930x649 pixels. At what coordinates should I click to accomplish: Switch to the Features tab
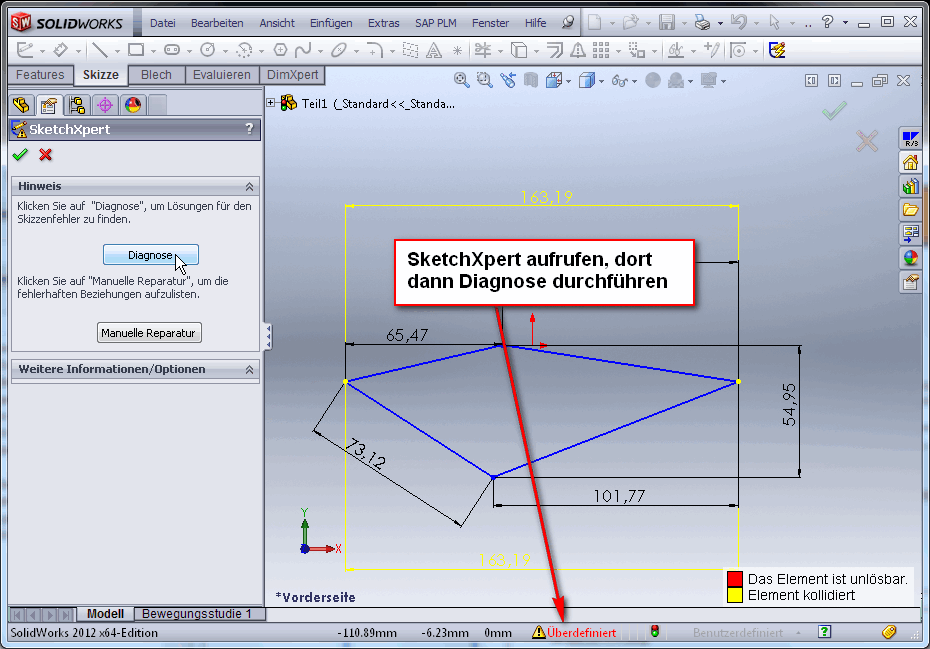[x=40, y=75]
